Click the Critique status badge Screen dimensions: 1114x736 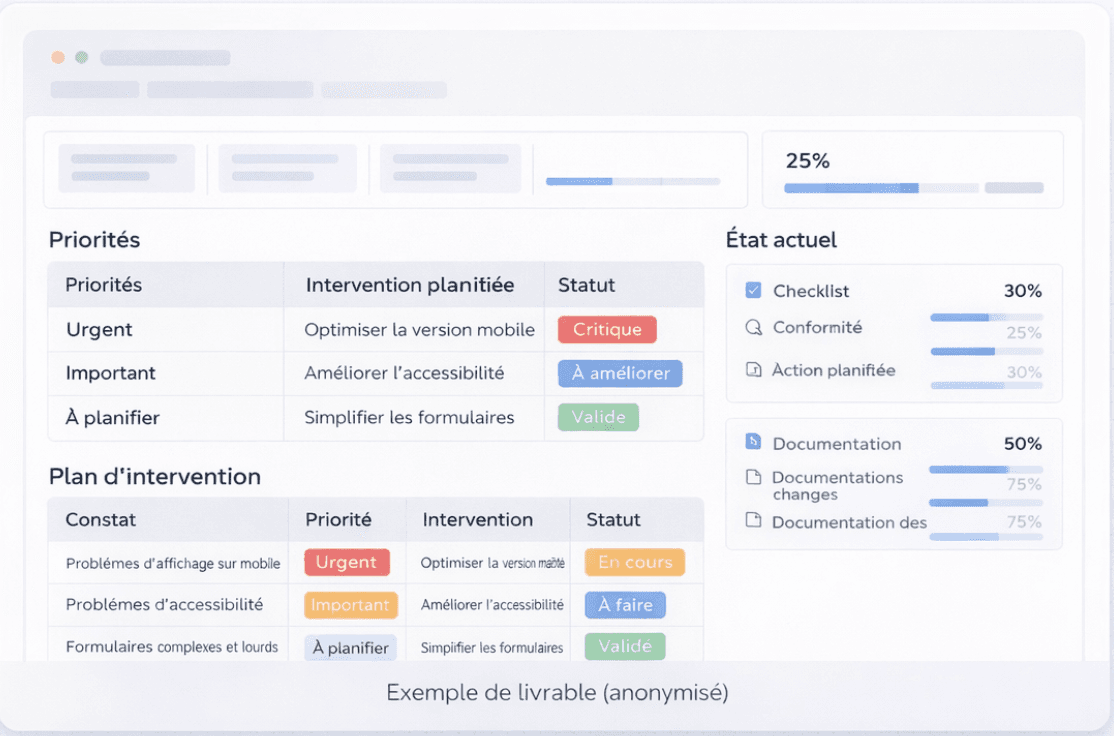tap(608, 329)
